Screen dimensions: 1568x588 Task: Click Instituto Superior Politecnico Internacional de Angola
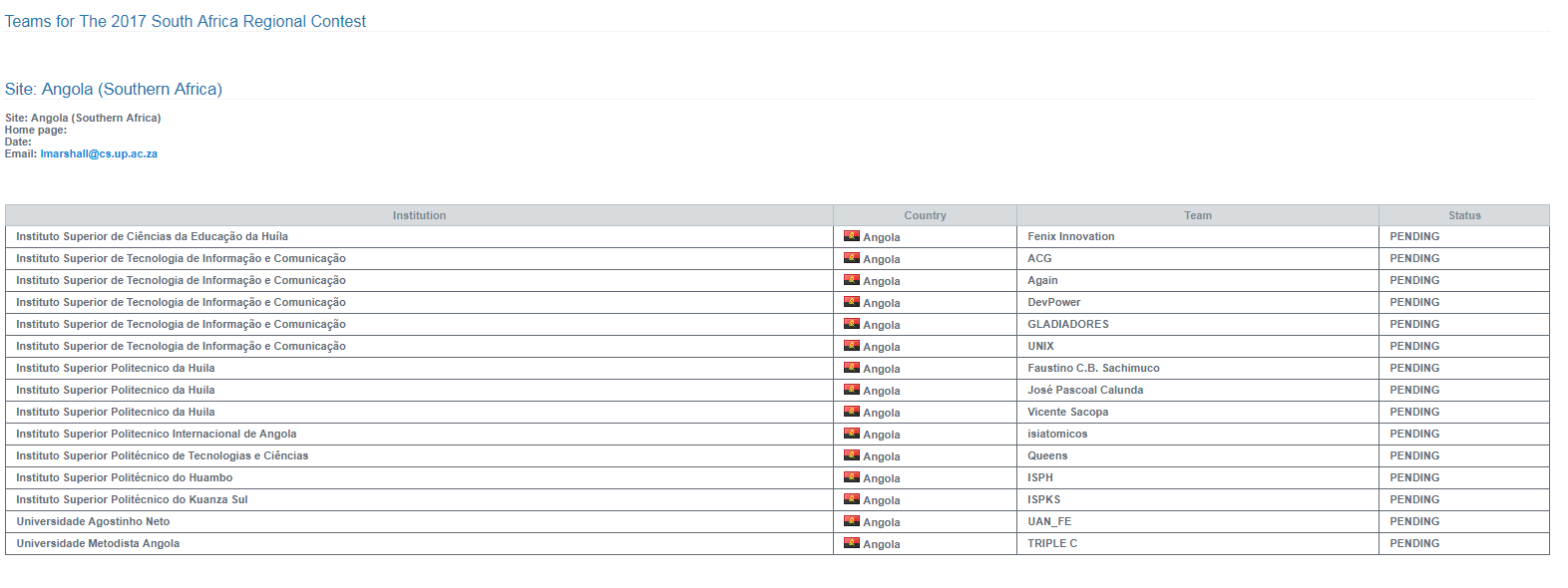point(156,434)
